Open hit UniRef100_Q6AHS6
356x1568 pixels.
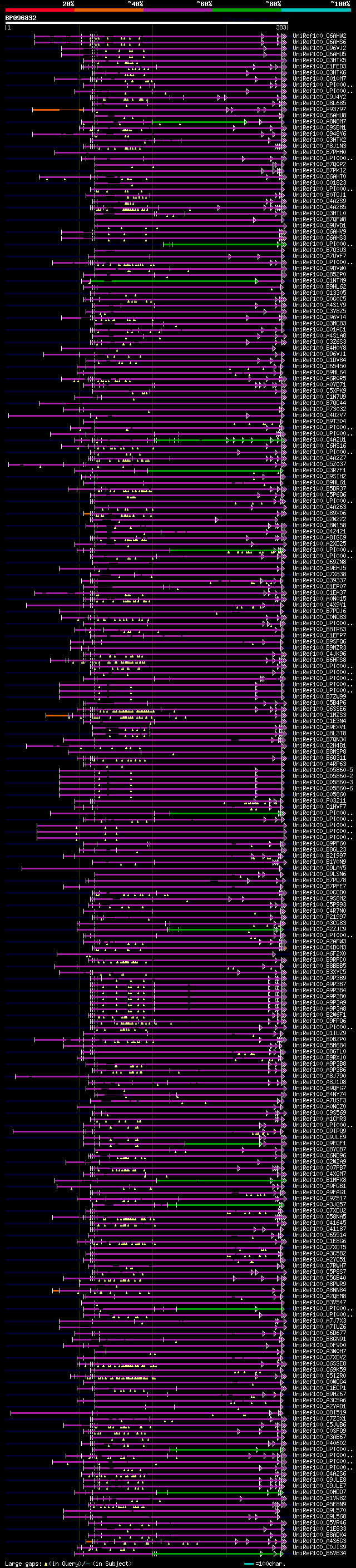click(319, 42)
